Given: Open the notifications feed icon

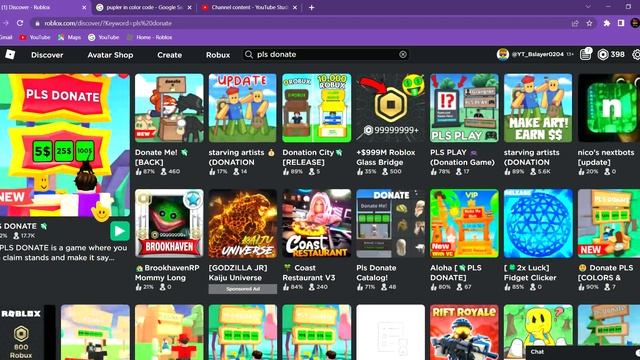Looking at the screenshot, I should click(585, 54).
